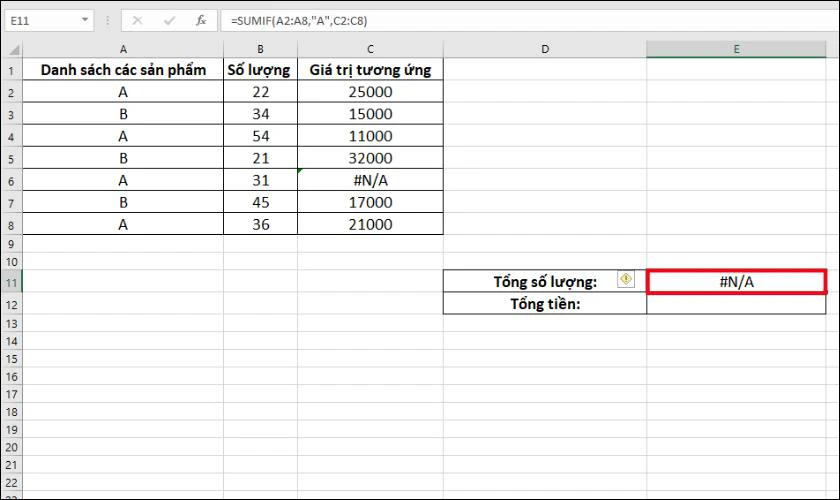The height and width of the screenshot is (500, 840).
Task: Select row 11 header
Action: 11,282
